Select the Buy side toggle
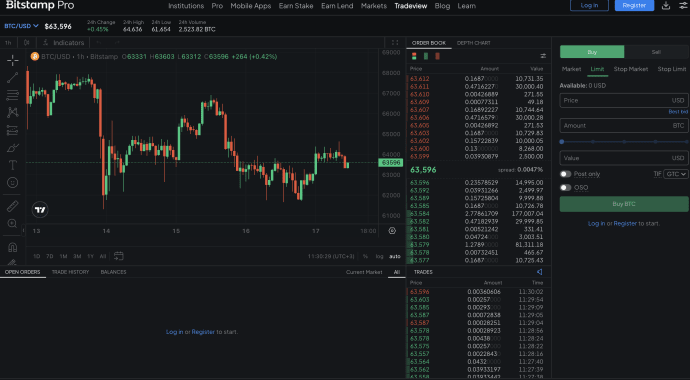This screenshot has height=380, width=690. coord(592,52)
